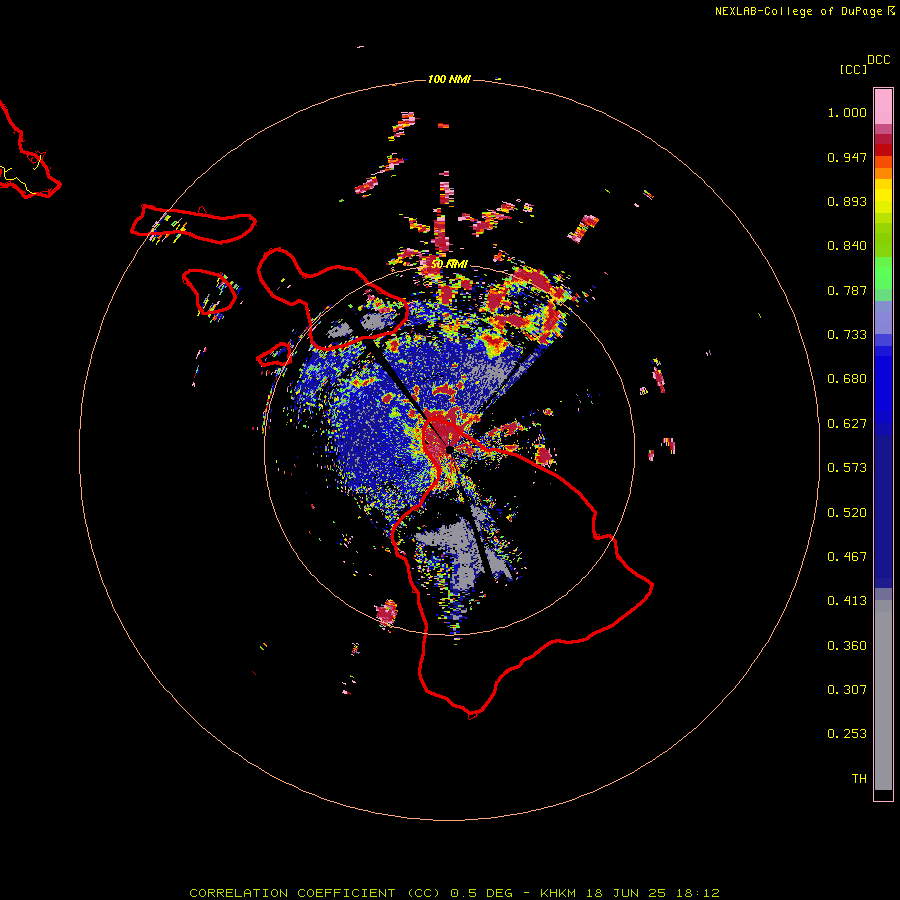Click the 0.893 legend value

(x=847, y=201)
